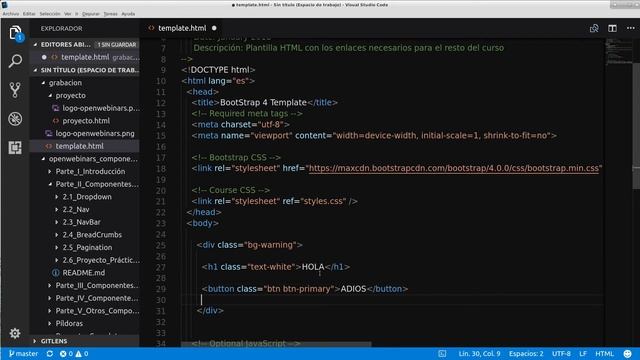Viewport: 640px width, 360px height.
Task: Open the bootstrap.min.css CDN link
Action: (x=453, y=168)
